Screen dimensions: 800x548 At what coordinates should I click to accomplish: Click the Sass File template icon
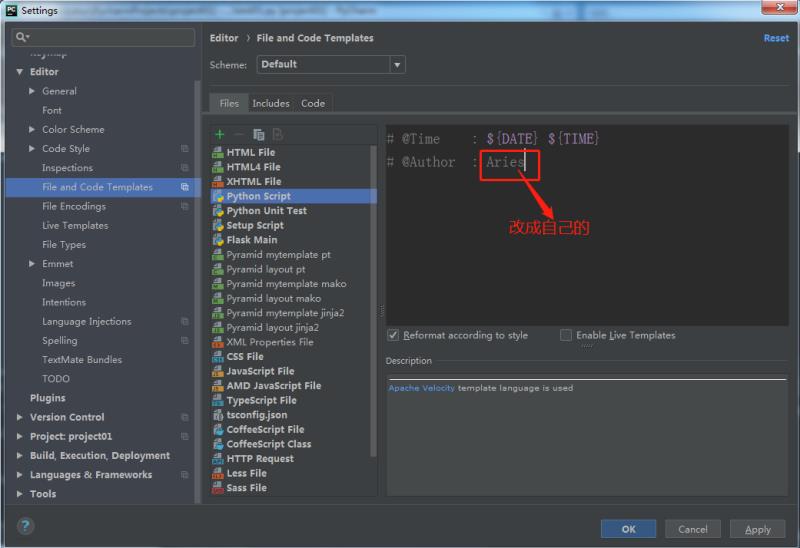click(x=218, y=488)
